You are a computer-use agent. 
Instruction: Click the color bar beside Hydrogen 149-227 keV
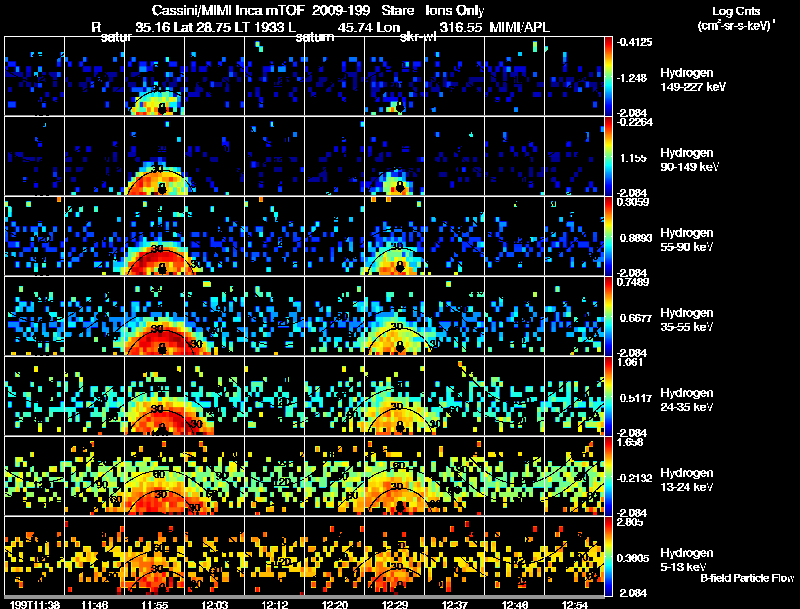tap(608, 77)
